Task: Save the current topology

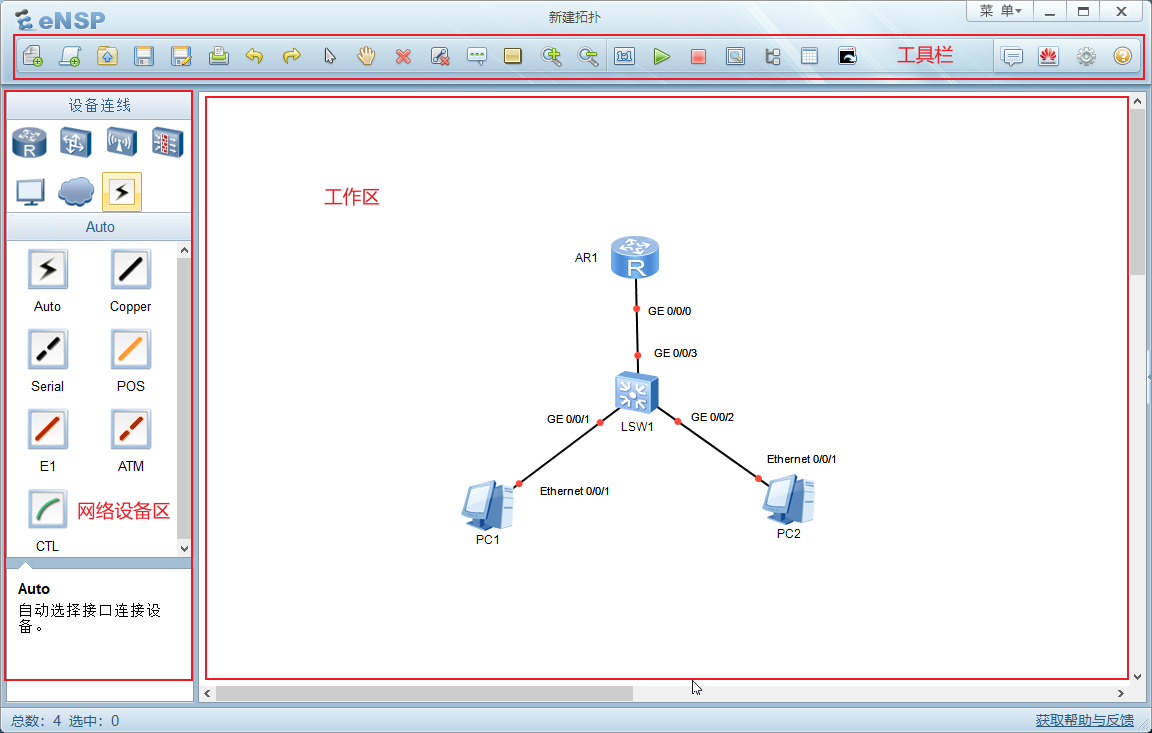Action: point(144,56)
